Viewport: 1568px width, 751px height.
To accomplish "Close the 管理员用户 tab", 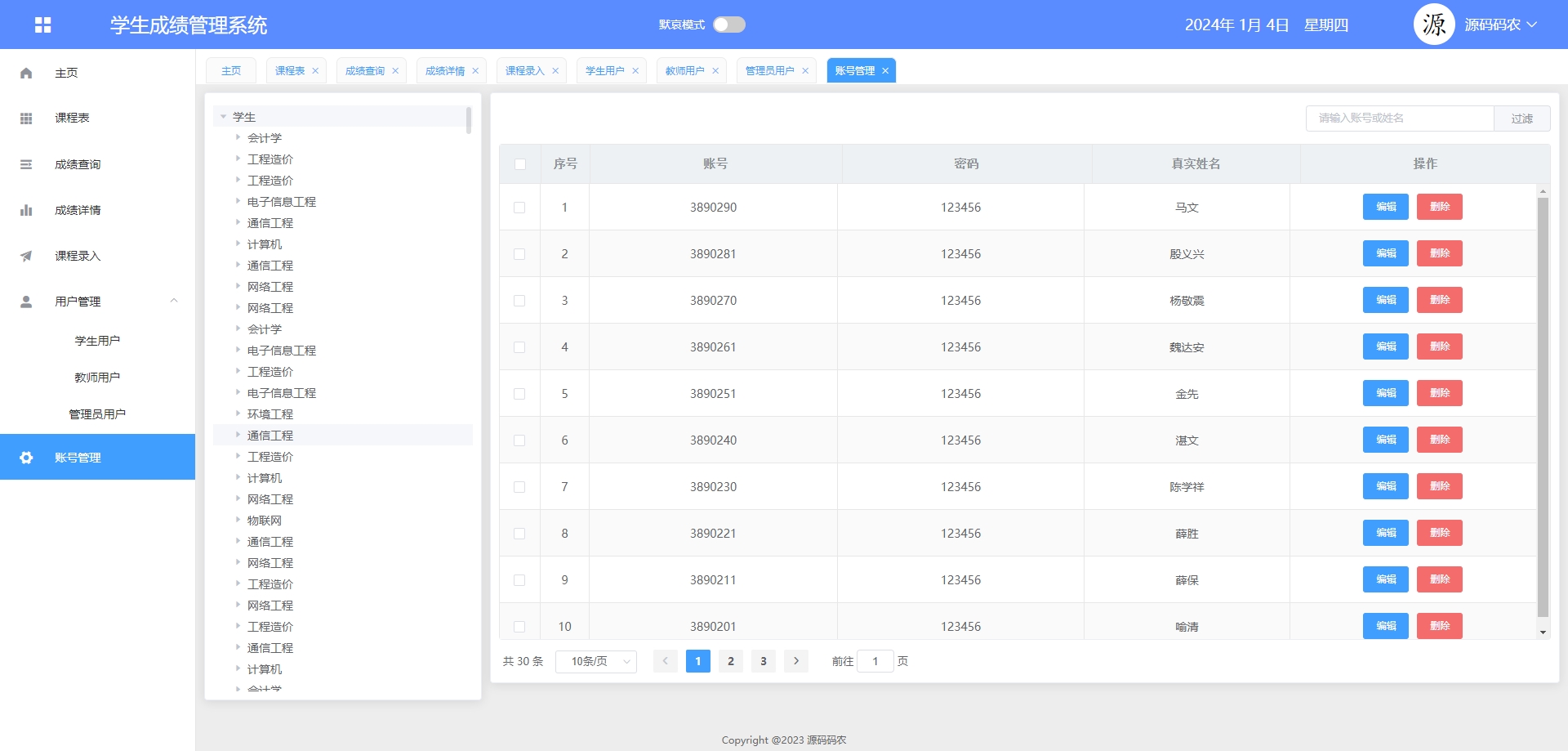I will [x=805, y=71].
